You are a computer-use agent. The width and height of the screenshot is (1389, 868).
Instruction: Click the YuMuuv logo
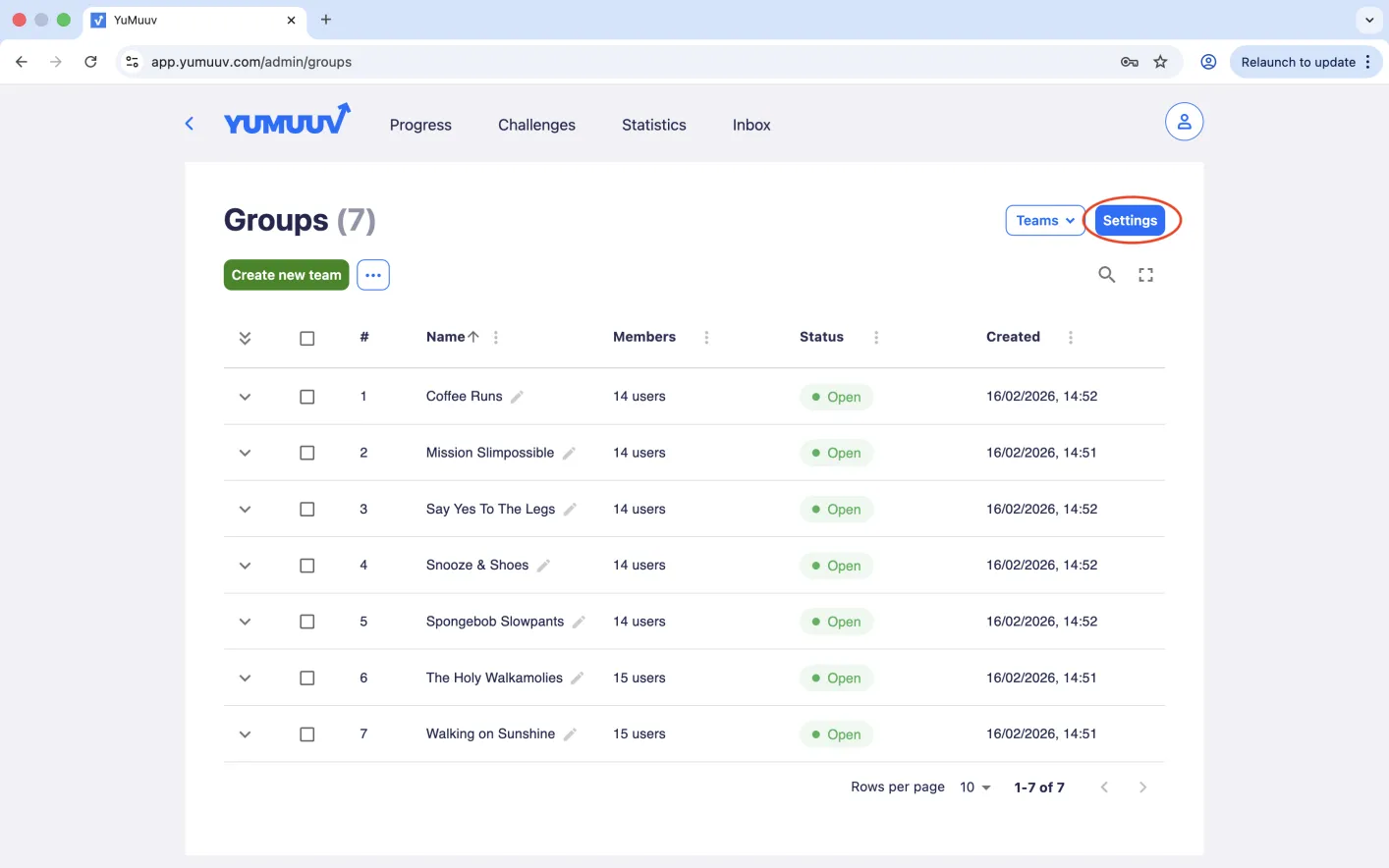(x=287, y=120)
